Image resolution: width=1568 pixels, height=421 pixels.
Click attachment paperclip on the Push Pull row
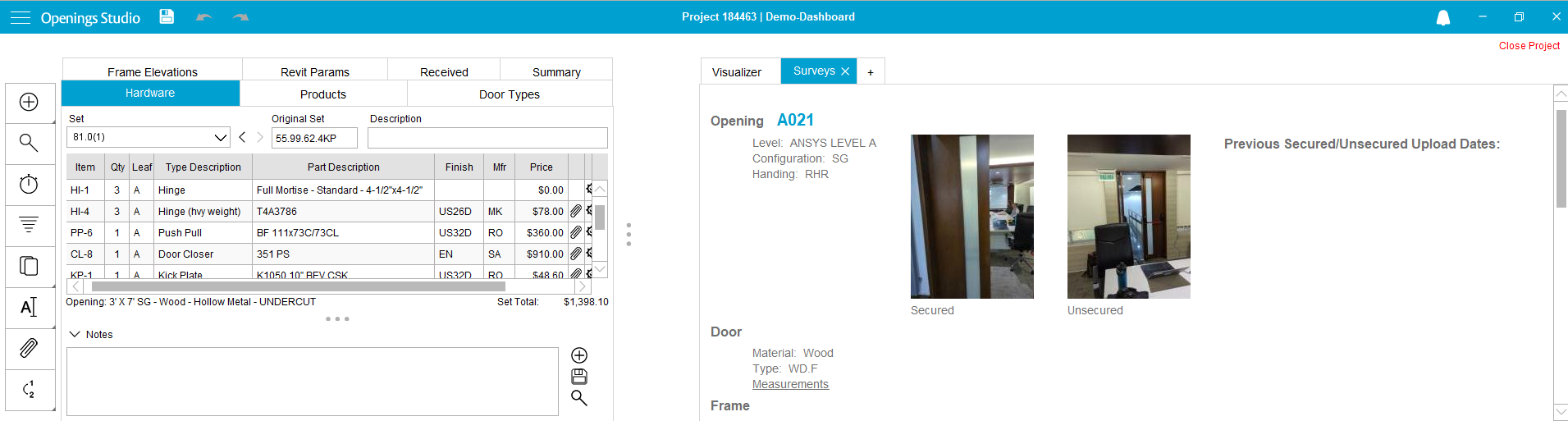point(576,233)
